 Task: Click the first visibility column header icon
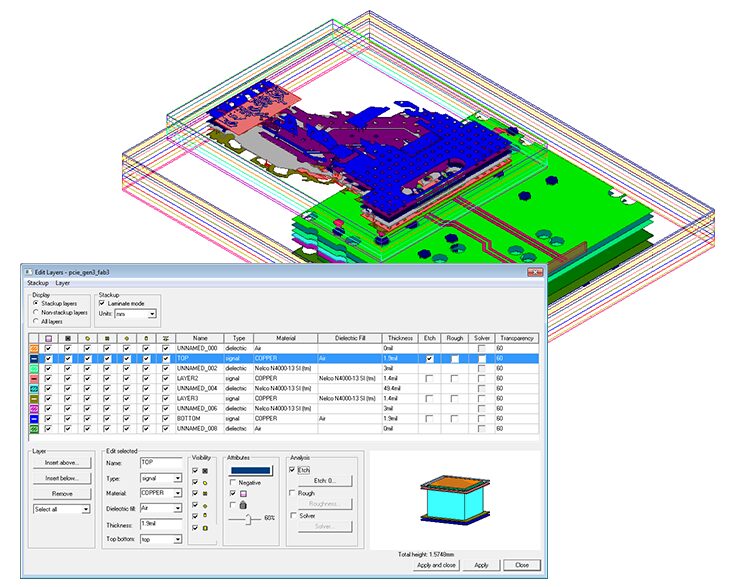[47, 338]
